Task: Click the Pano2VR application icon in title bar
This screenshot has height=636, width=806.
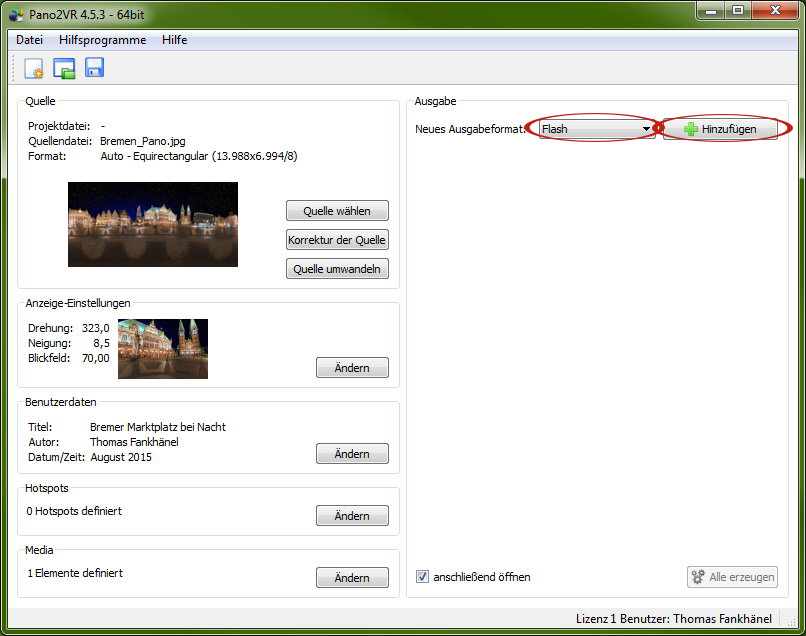Action: coord(15,12)
